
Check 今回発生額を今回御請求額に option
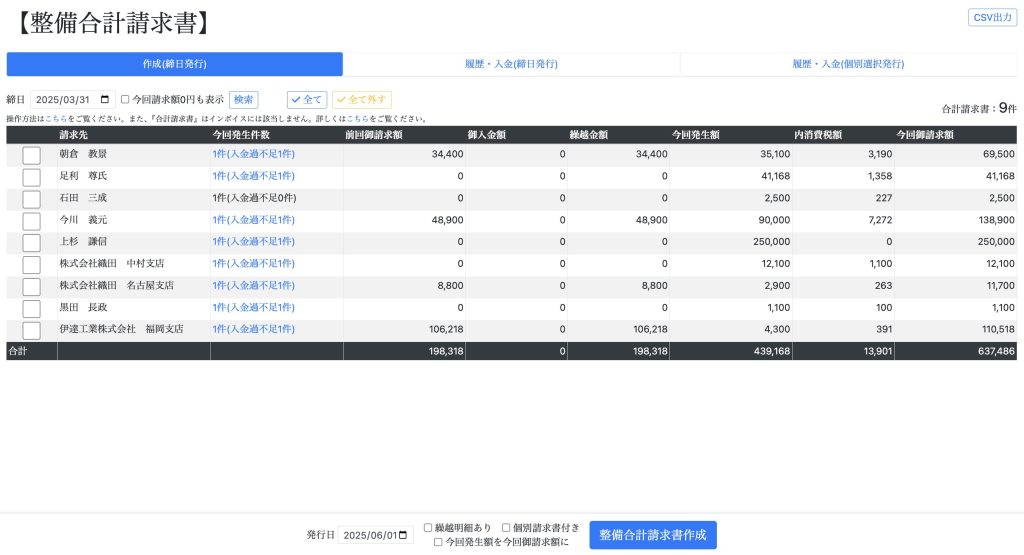(438, 542)
